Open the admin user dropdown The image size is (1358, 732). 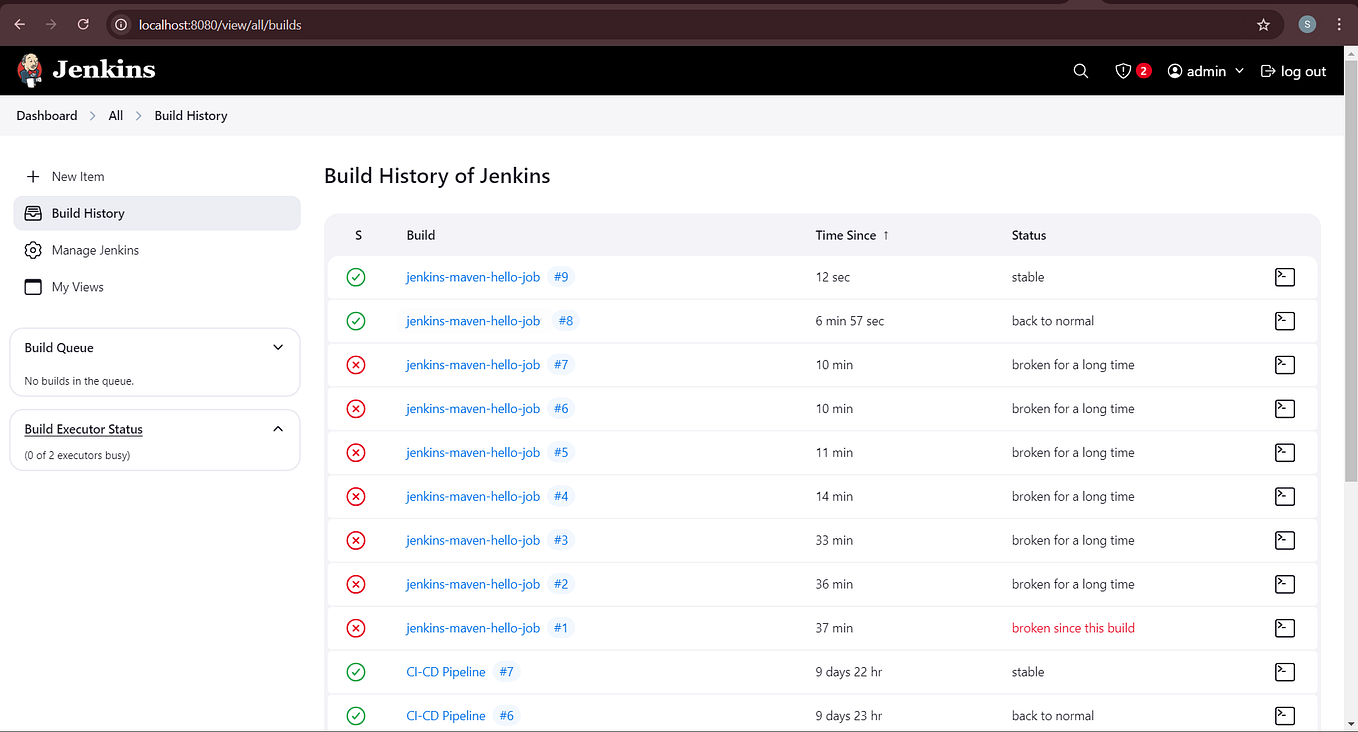click(x=1205, y=70)
